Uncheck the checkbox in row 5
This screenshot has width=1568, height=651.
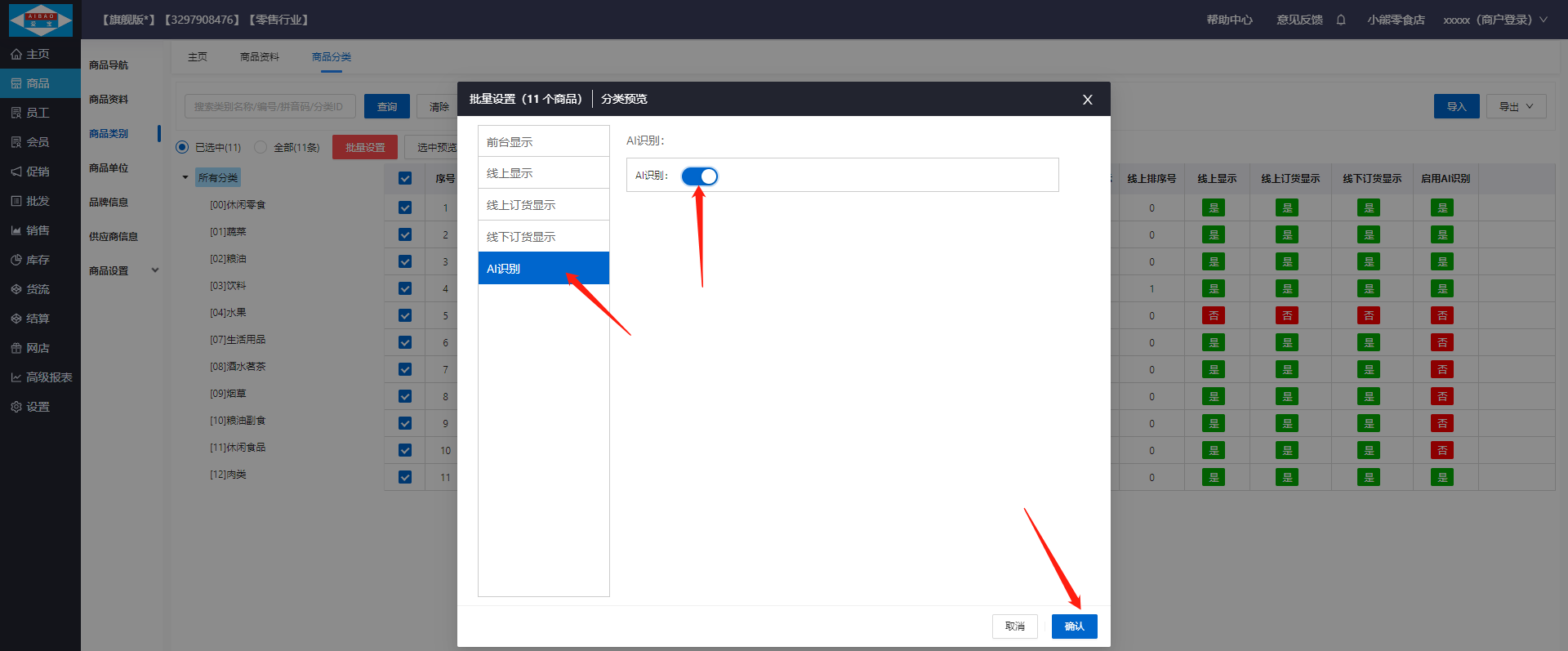coord(405,315)
